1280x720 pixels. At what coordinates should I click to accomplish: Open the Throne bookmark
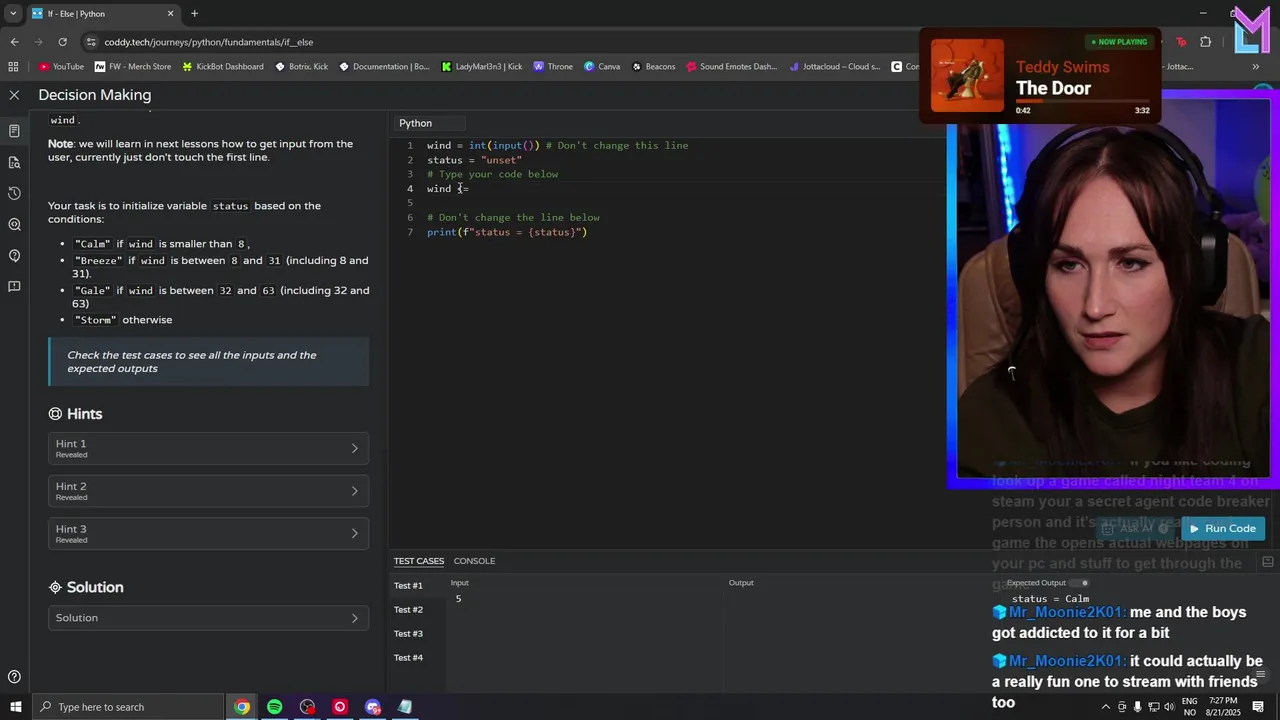tap(553, 67)
